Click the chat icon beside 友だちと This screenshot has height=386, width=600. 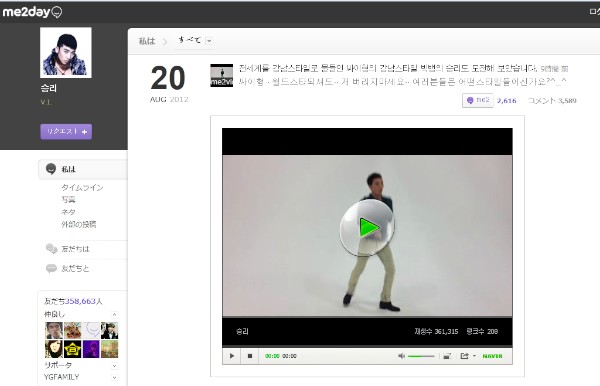pos(51,268)
